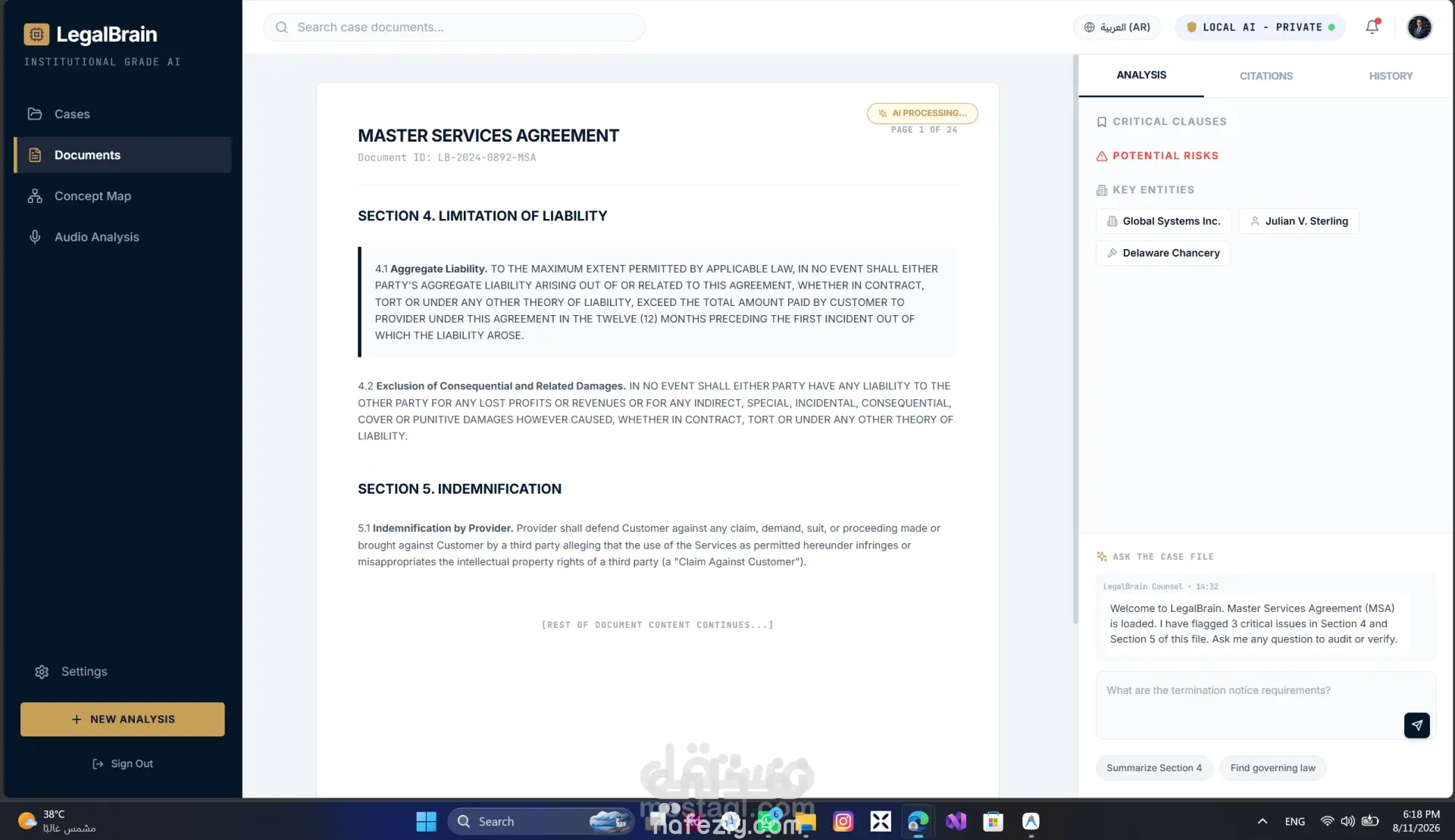
Task: Click the Local AI - Private badge
Action: click(x=1260, y=27)
